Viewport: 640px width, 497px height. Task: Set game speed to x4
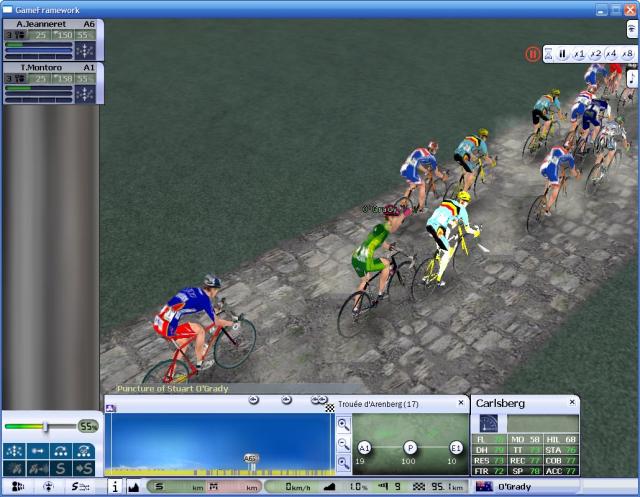[611, 54]
